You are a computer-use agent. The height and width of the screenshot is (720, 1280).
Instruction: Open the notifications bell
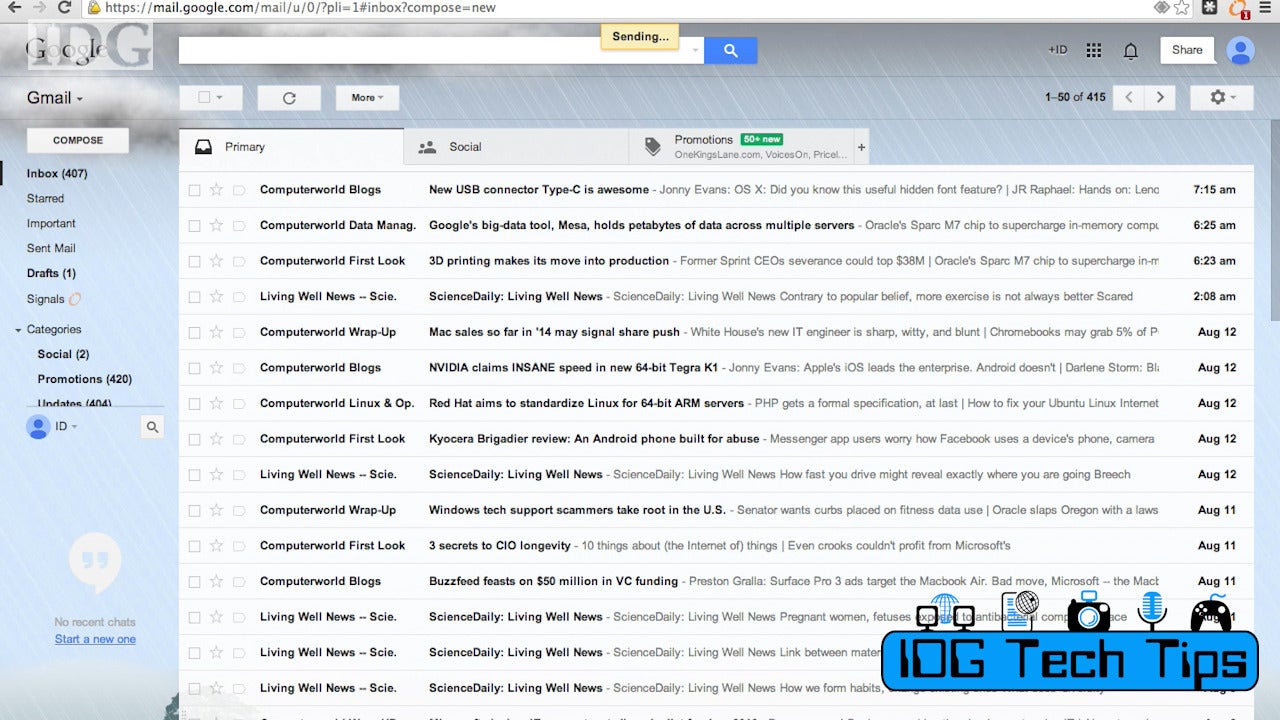click(1131, 50)
